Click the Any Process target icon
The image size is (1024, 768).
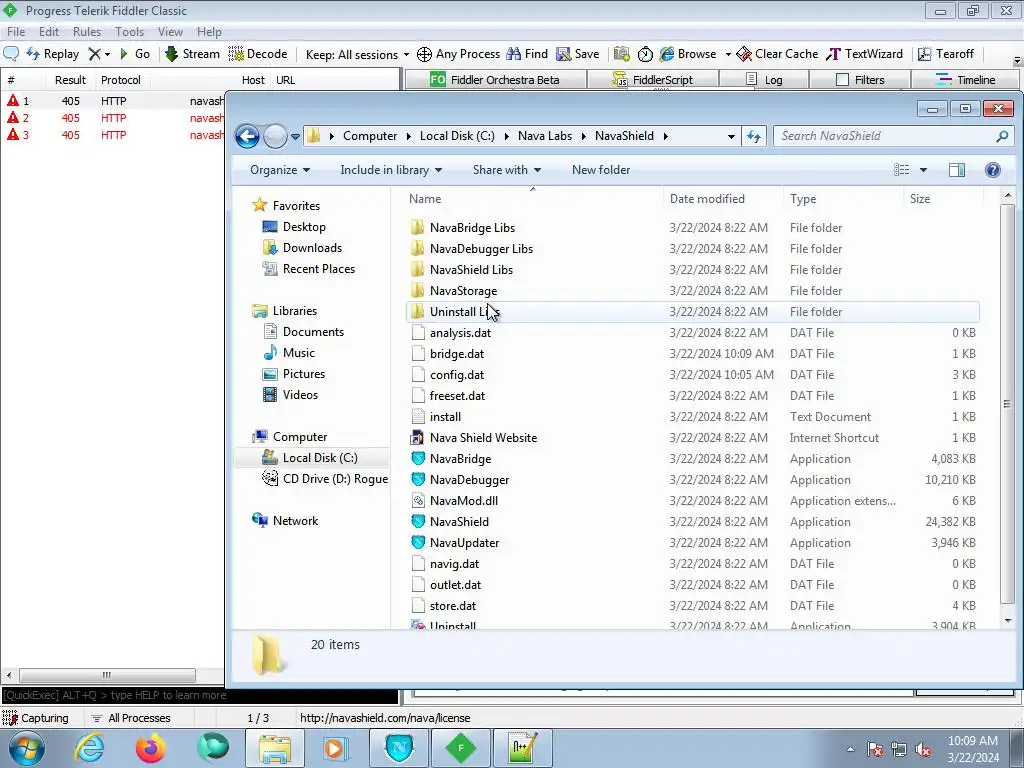(x=424, y=54)
